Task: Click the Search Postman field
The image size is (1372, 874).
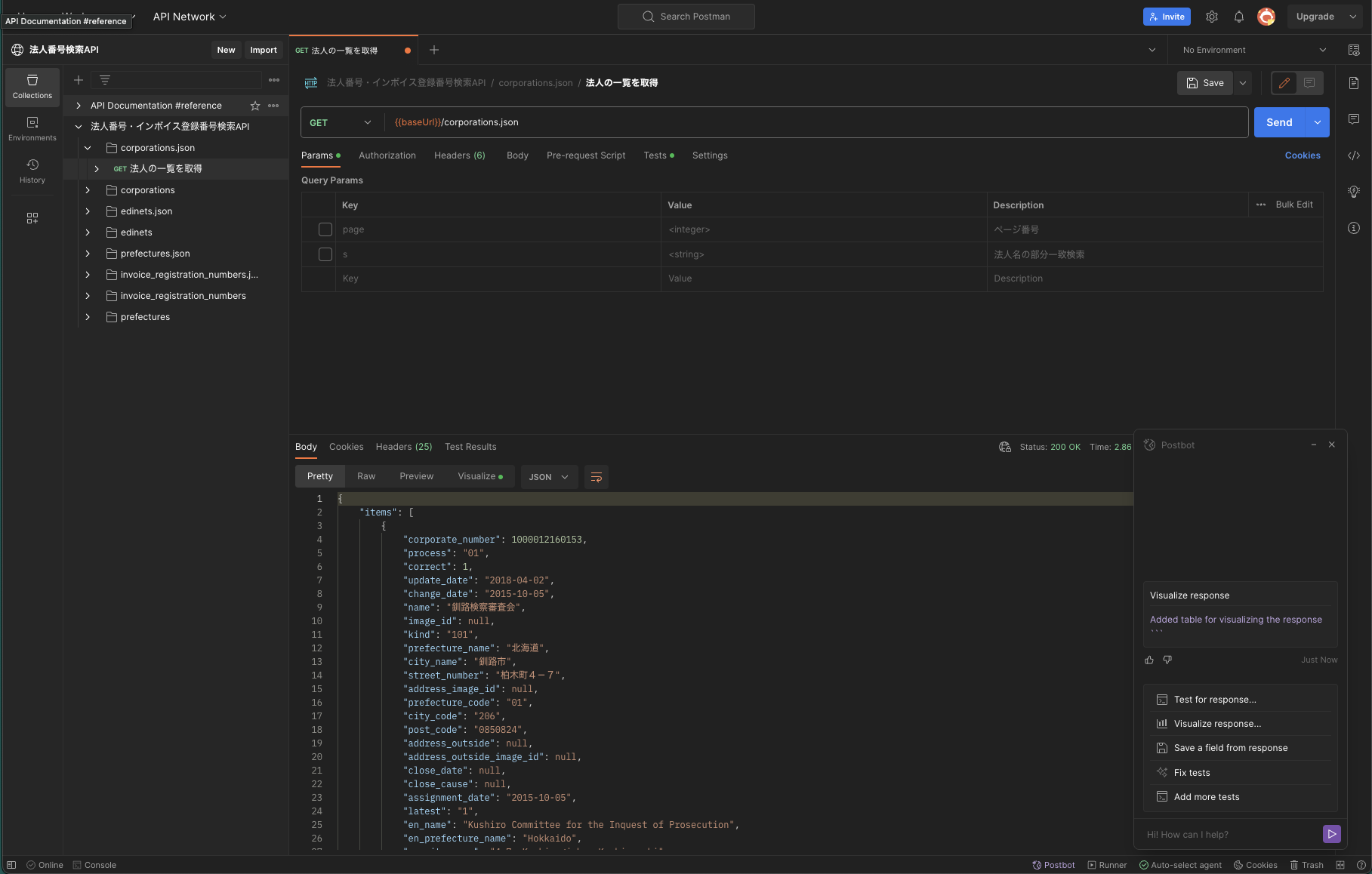Action: pyautogui.click(x=686, y=17)
